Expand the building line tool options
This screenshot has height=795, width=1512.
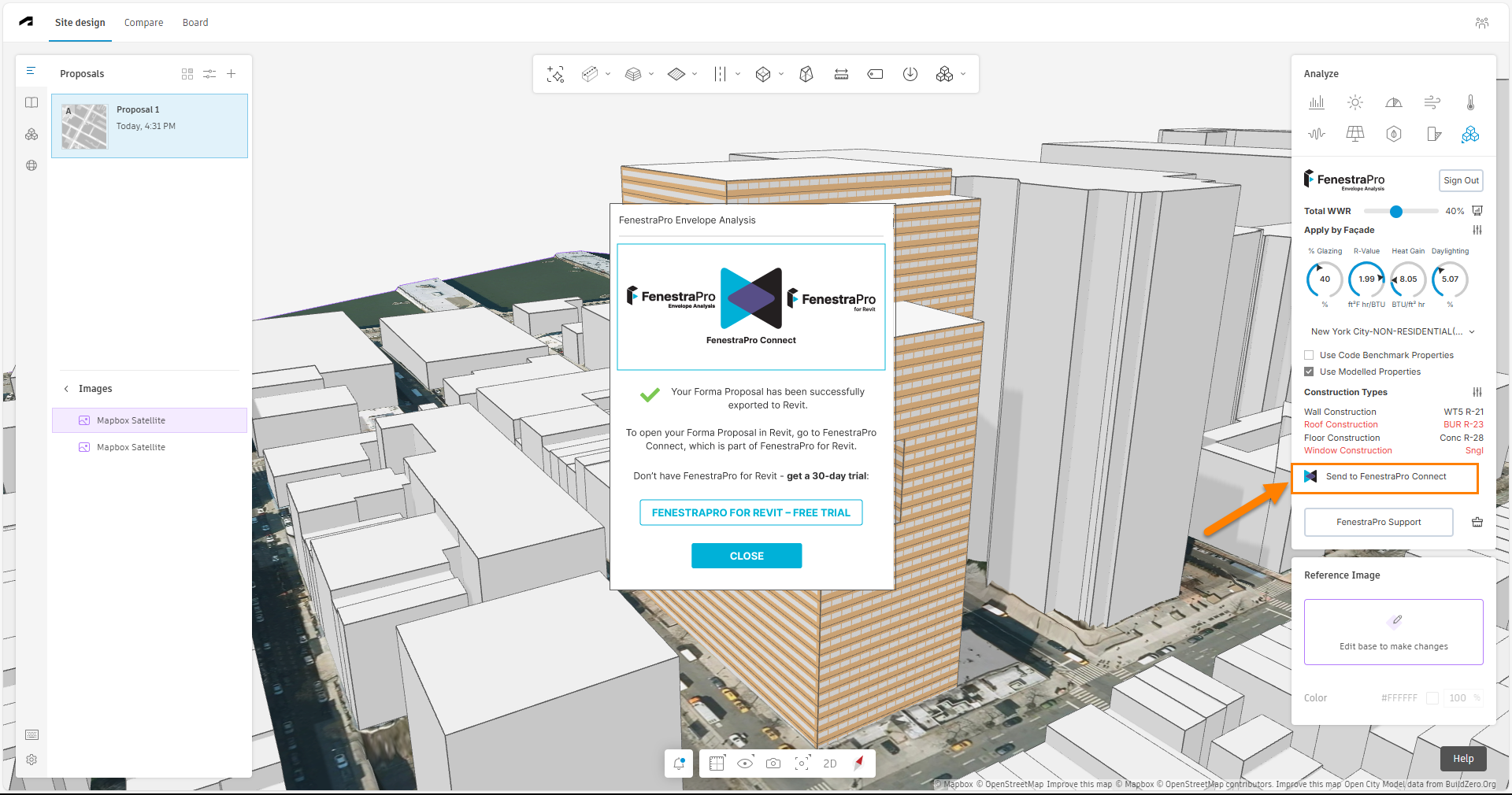tap(608, 74)
